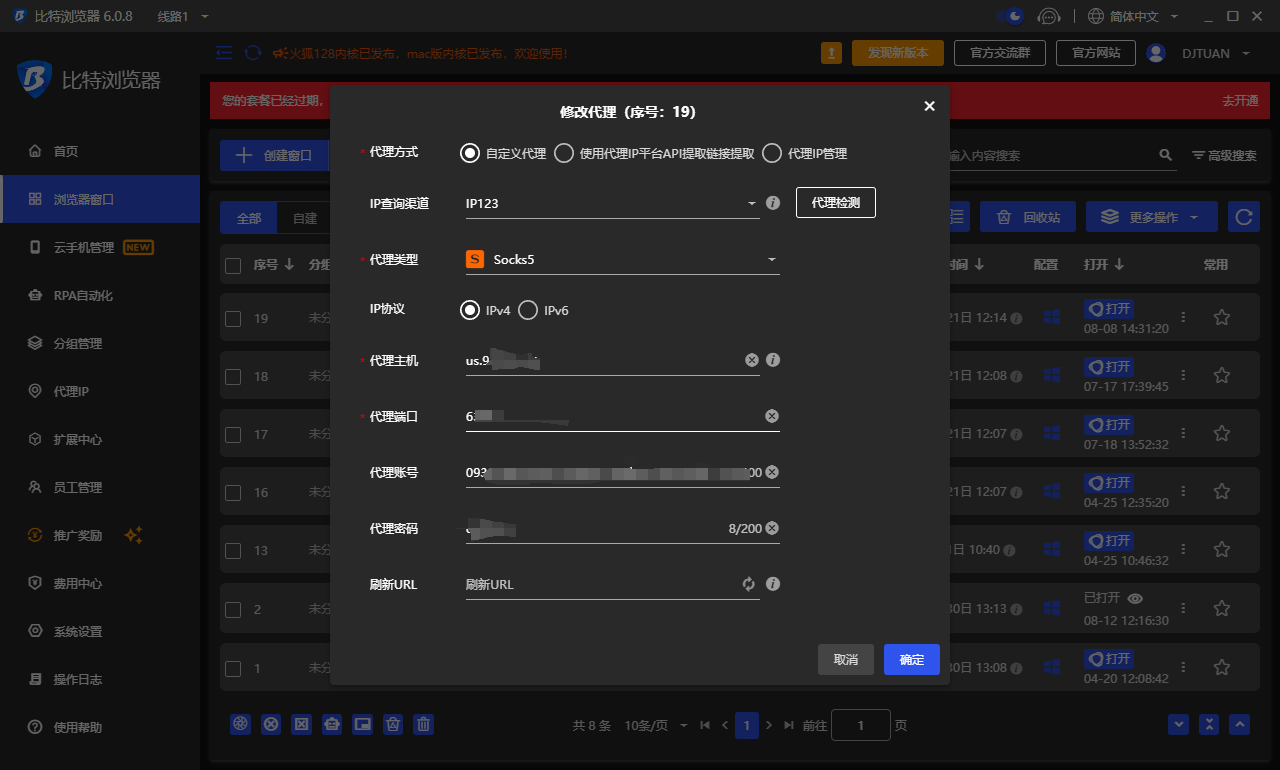Collapse the sidebar menu icon
The height and width of the screenshot is (770, 1280).
point(224,52)
